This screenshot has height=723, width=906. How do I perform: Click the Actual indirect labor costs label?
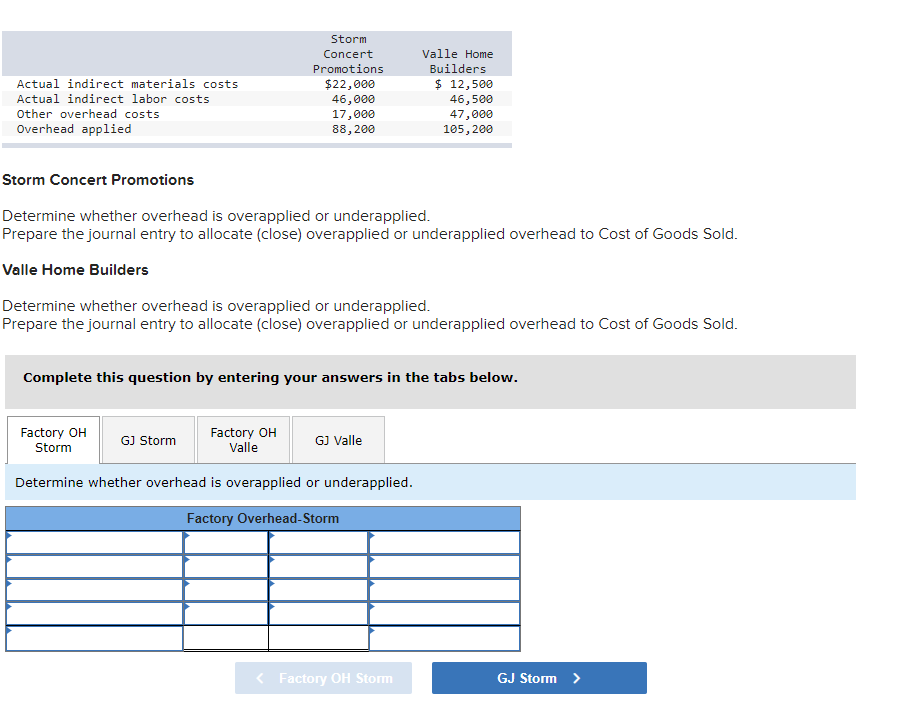click(x=113, y=99)
